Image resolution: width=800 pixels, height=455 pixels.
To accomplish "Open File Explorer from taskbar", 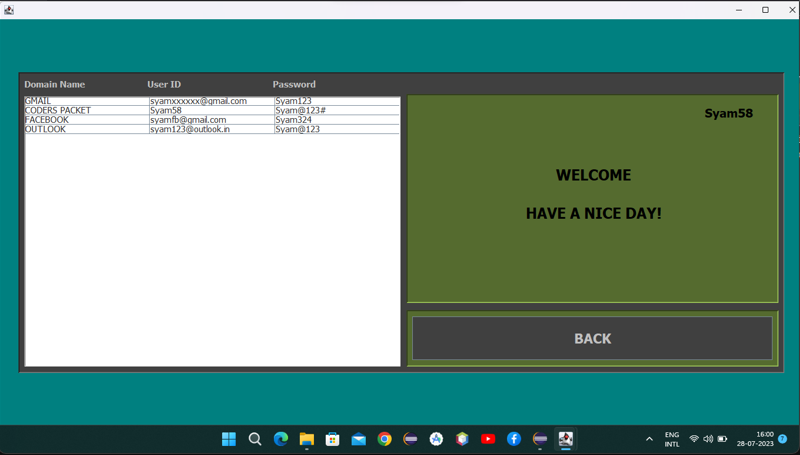I will tap(307, 439).
